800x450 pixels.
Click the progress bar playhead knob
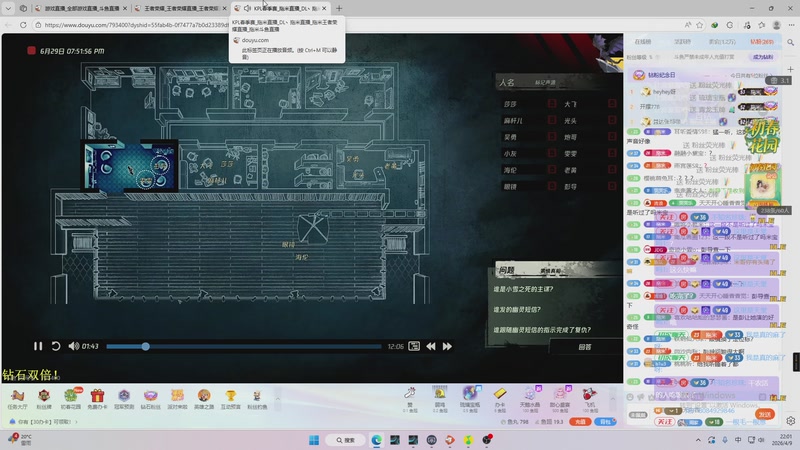click(x=145, y=346)
